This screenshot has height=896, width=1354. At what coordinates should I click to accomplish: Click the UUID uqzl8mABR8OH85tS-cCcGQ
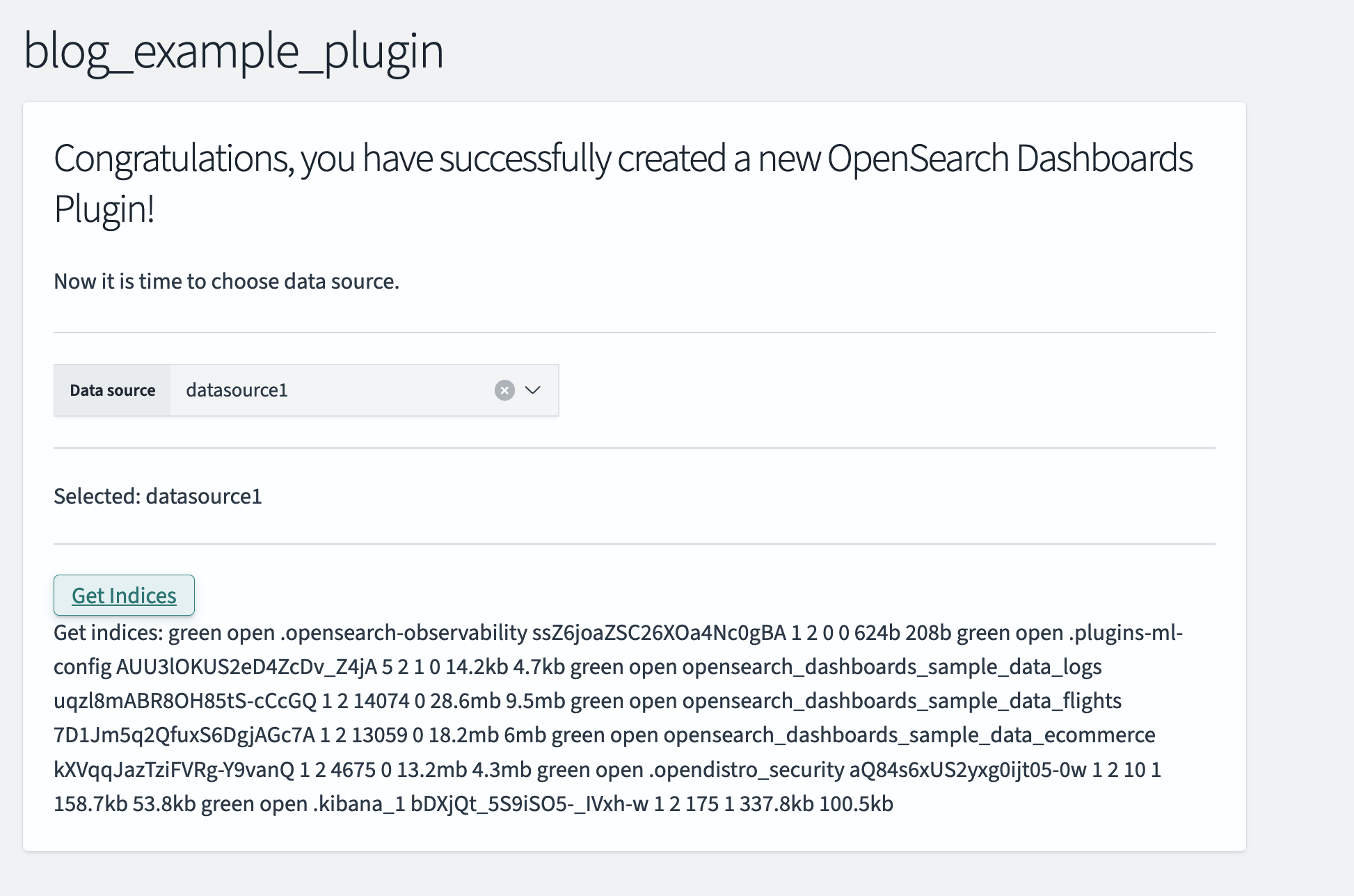(185, 701)
